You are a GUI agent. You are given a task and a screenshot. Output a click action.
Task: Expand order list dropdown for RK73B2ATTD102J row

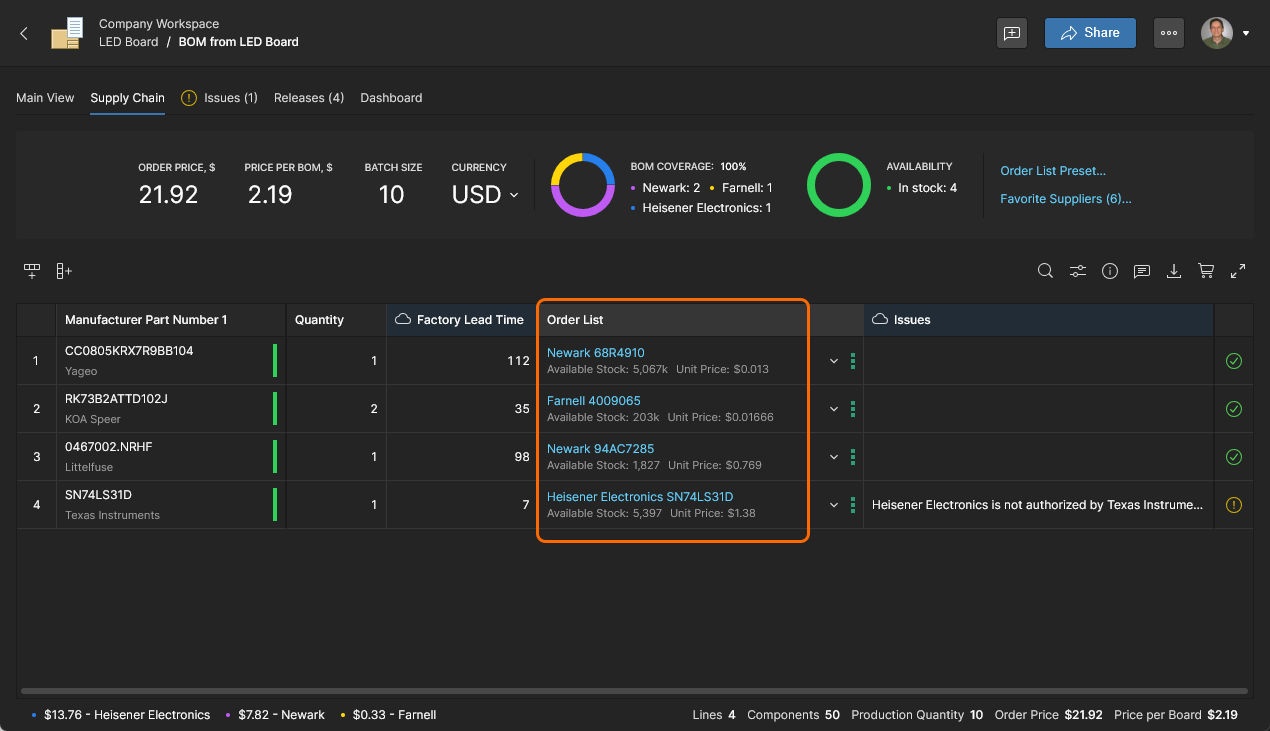click(x=834, y=409)
